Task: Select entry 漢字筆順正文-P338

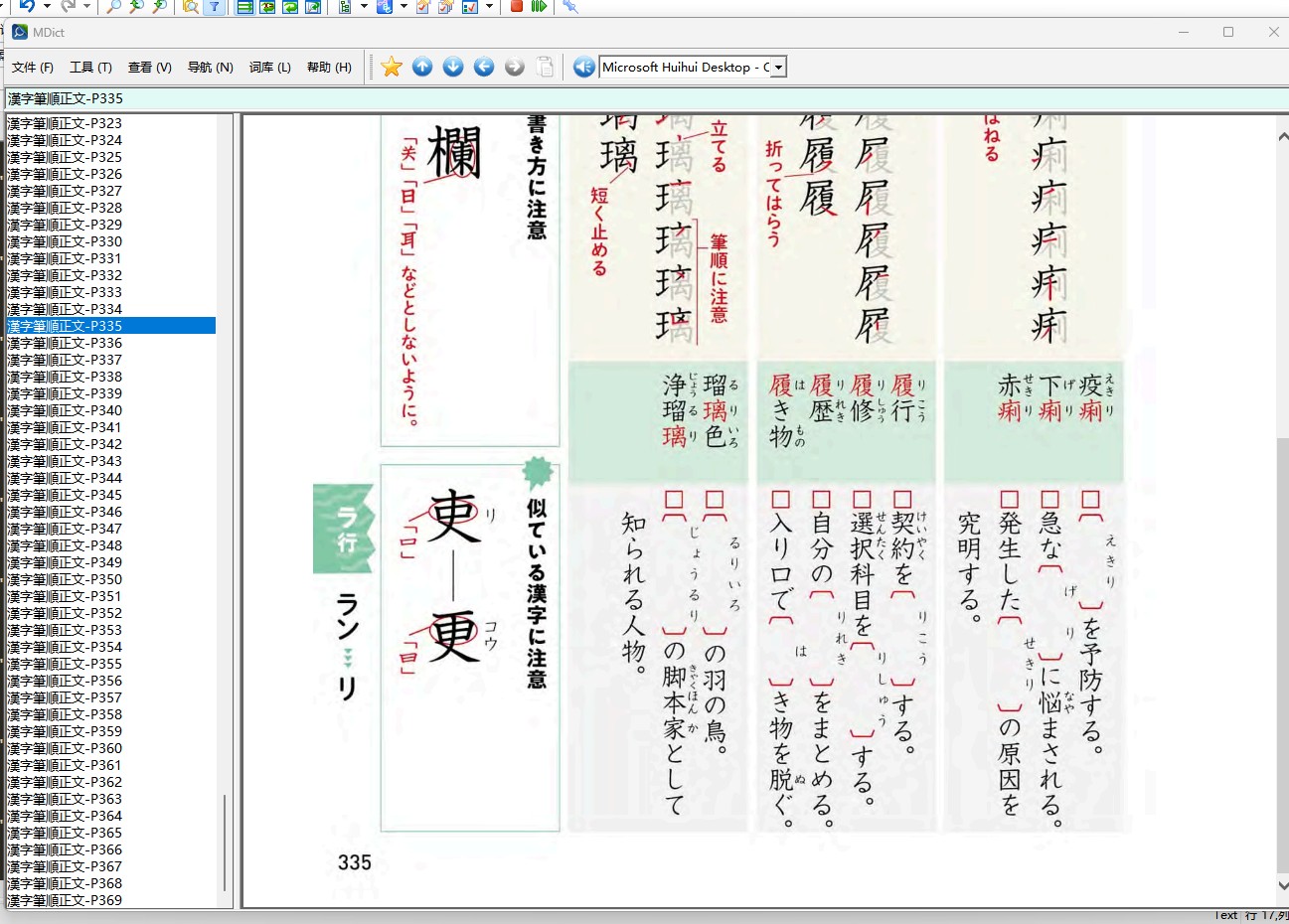Action: pos(111,377)
